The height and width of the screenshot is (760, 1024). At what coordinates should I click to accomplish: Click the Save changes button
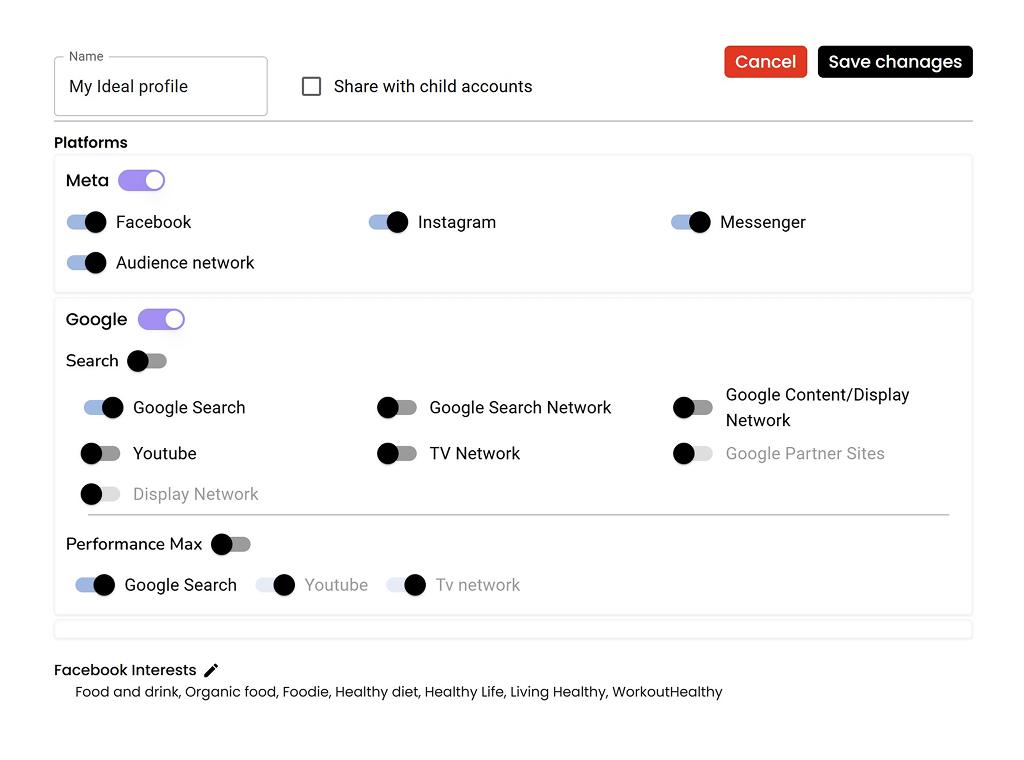(894, 61)
